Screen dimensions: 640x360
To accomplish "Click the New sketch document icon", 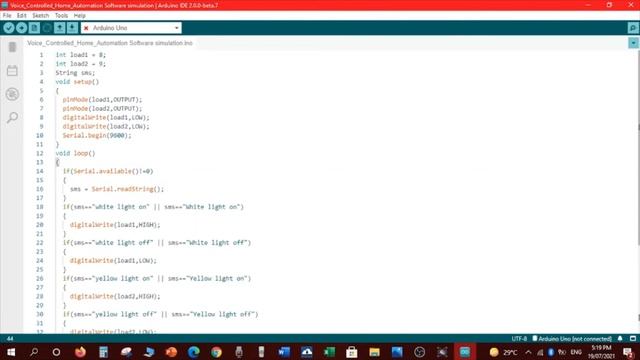I will tap(34, 28).
